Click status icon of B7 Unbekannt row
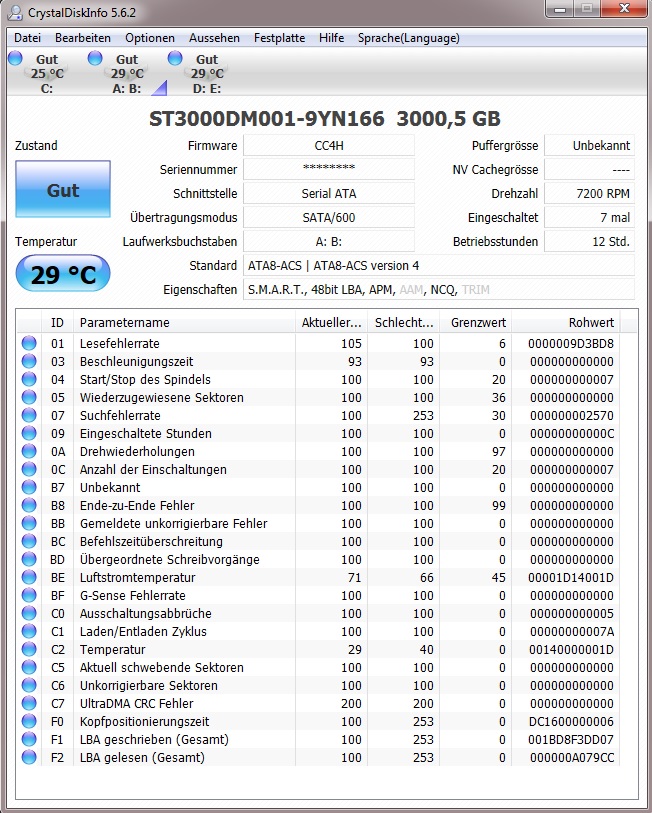The image size is (652, 813). [x=29, y=487]
